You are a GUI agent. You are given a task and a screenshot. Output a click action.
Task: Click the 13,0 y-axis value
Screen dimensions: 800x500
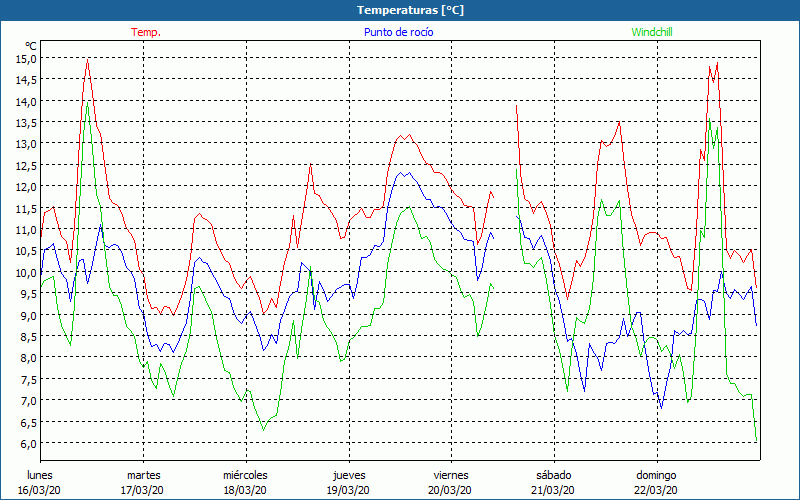coord(27,143)
